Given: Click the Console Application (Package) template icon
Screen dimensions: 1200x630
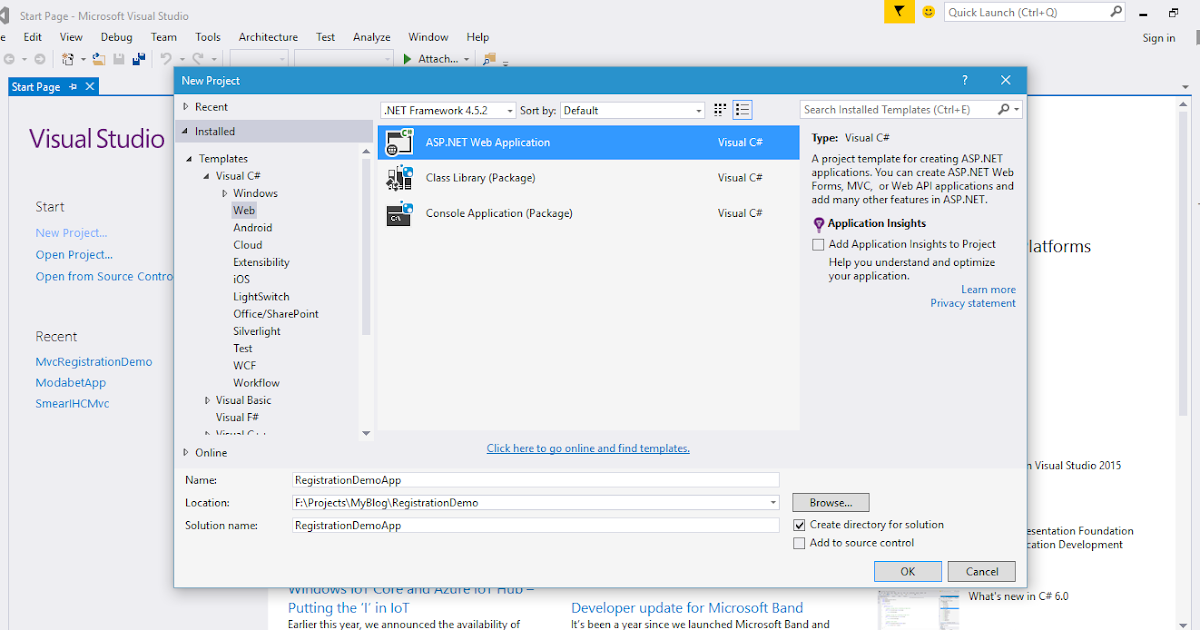Looking at the screenshot, I should click(400, 213).
